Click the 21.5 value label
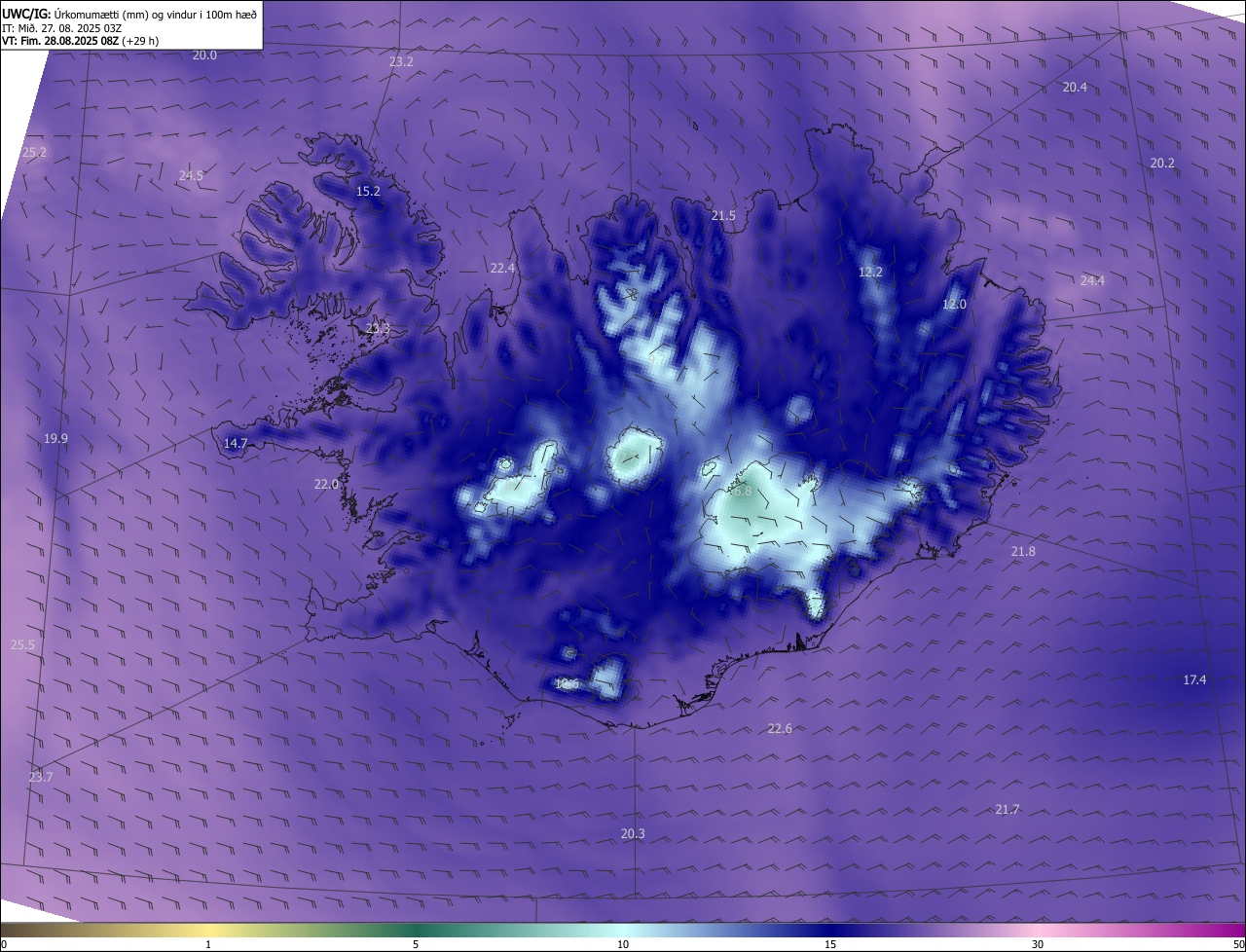Screen dimensions: 1246x952 click(723, 215)
